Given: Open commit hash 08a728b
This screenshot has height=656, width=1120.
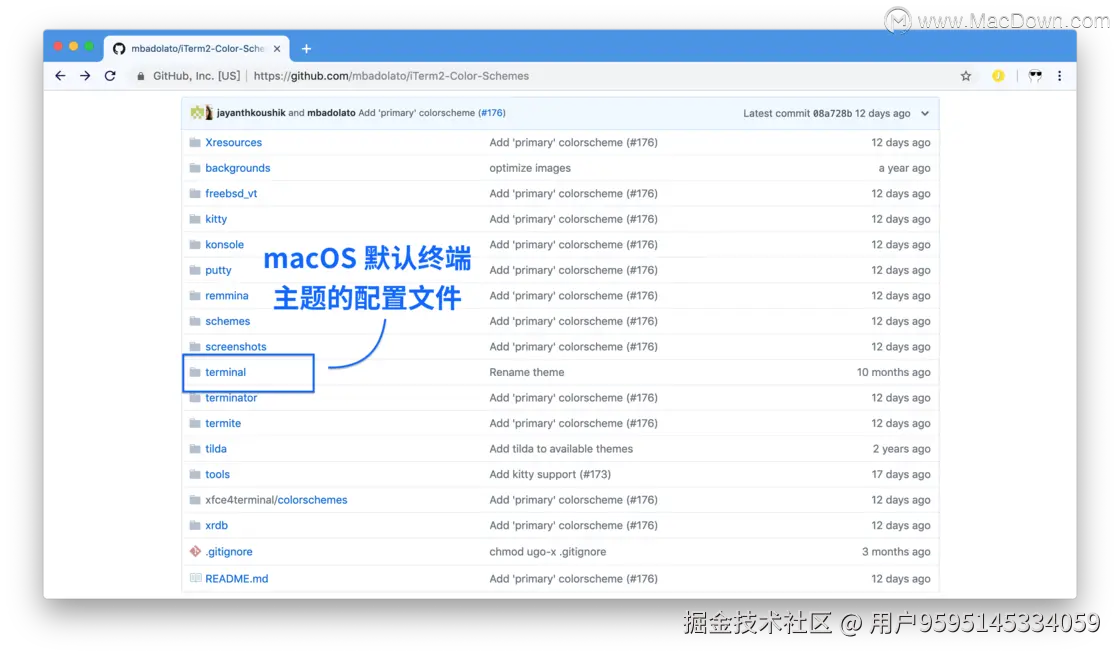Looking at the screenshot, I should [x=832, y=113].
